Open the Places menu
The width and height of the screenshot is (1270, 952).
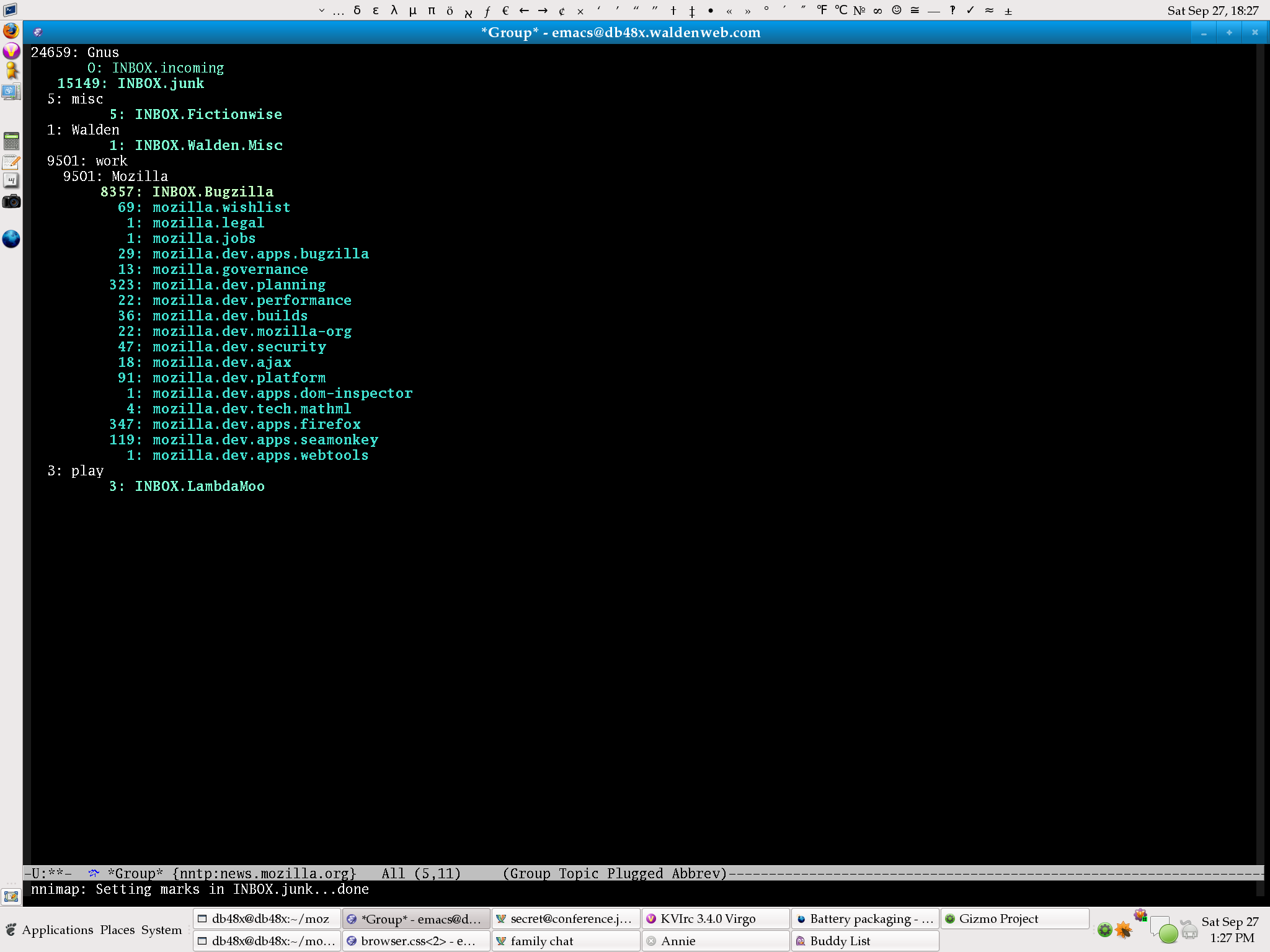pyautogui.click(x=117, y=930)
